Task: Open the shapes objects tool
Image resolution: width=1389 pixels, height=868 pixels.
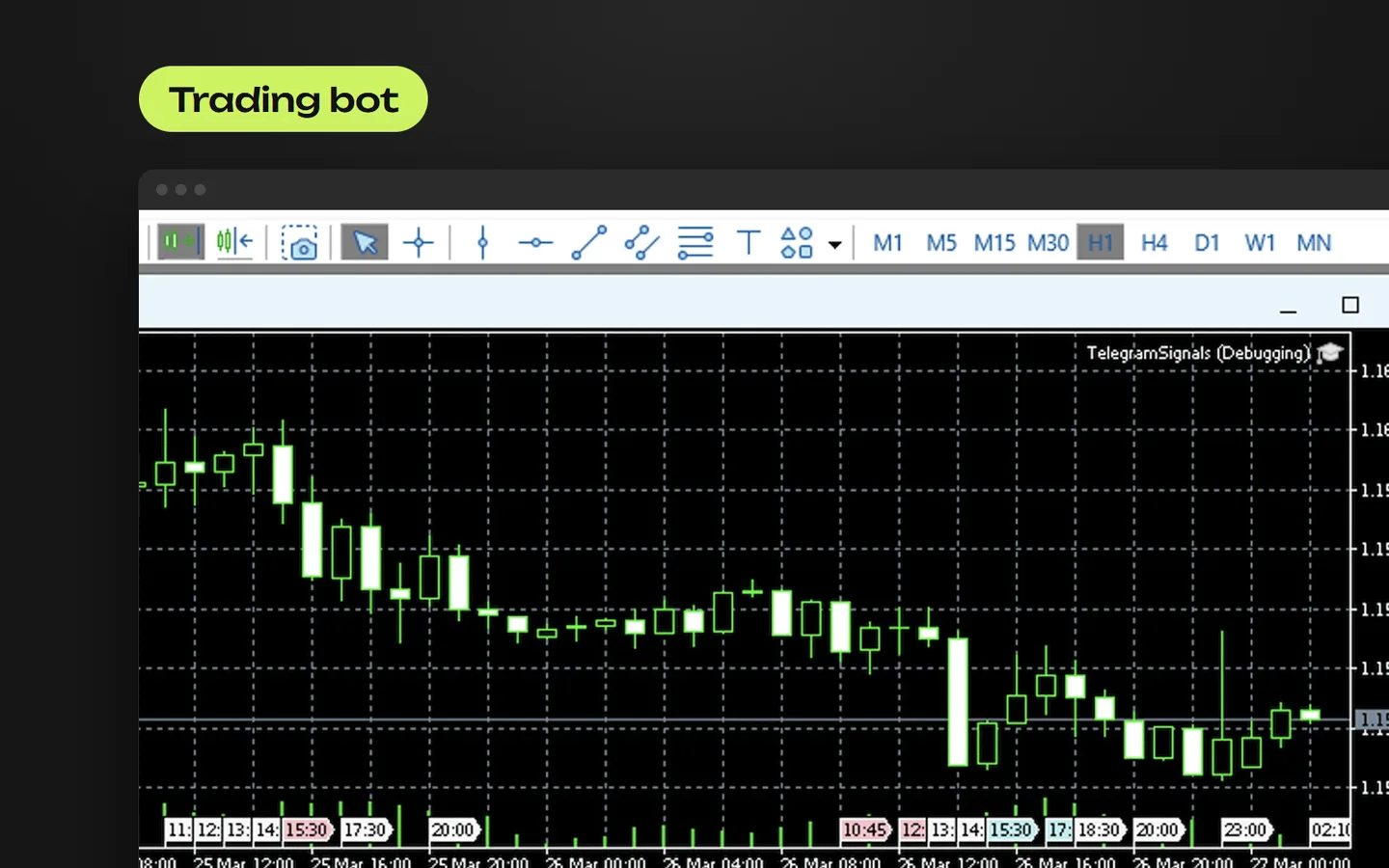Action: (x=797, y=242)
